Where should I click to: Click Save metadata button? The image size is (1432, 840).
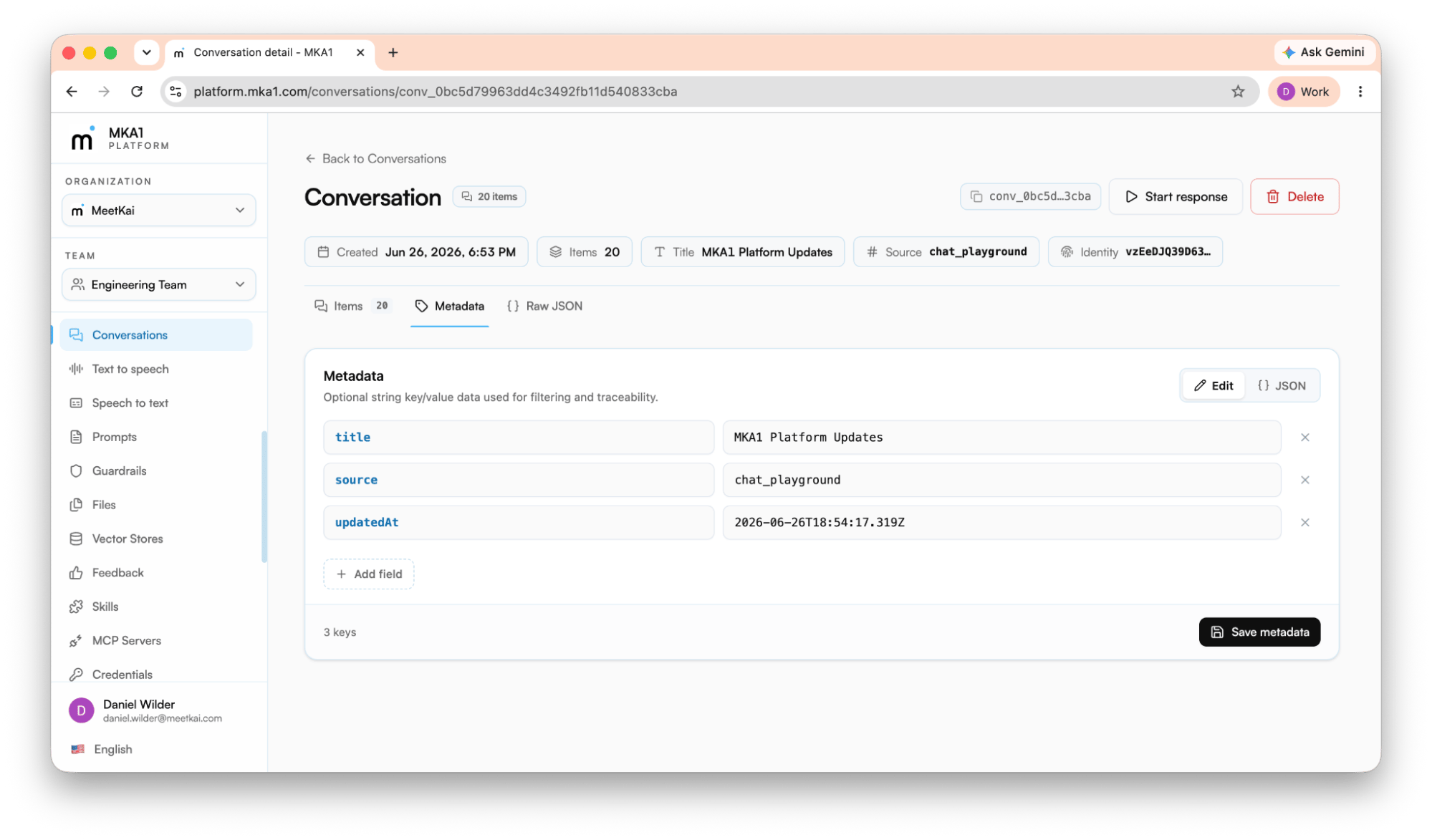1259,632
